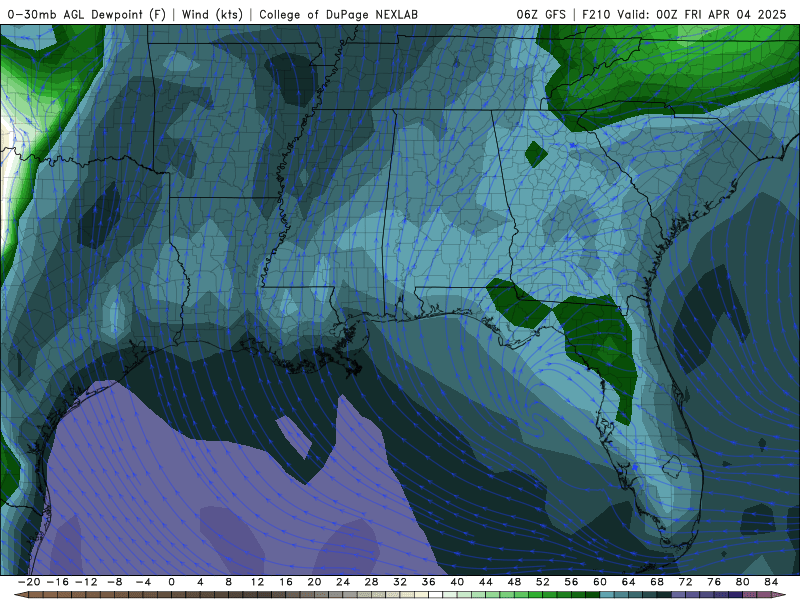Image resolution: width=800 pixels, height=600 pixels.
Task: Click the white color bar swatch below 36
Action: pos(436,595)
